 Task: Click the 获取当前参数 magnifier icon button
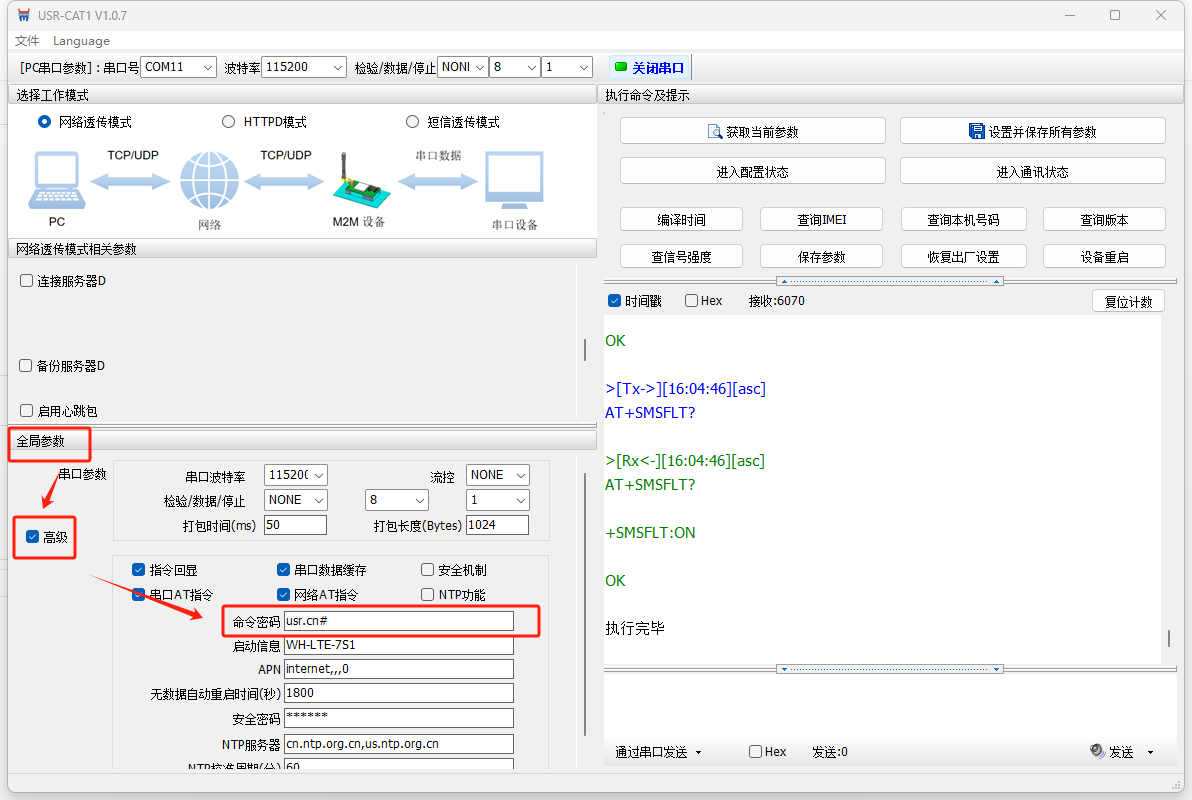752,131
